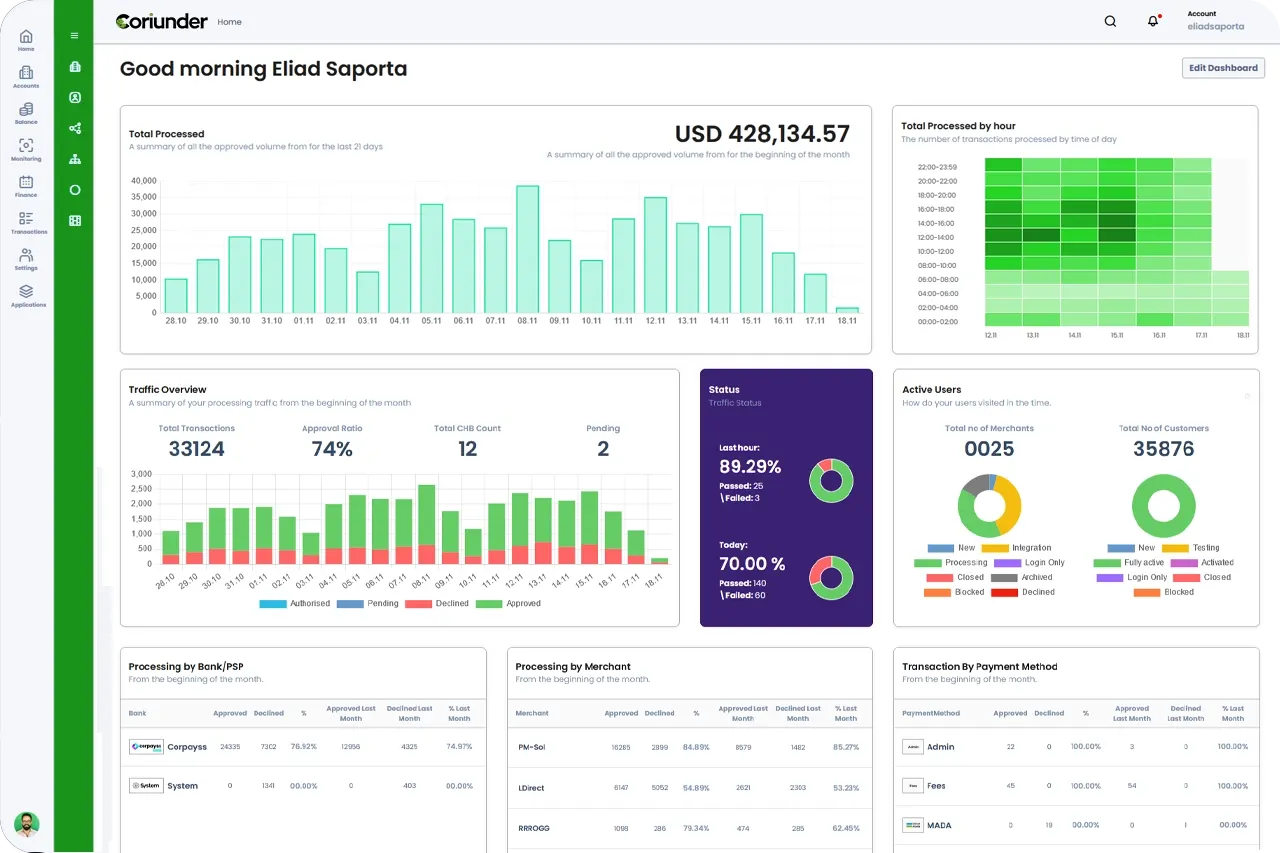Select the Corpayss row in Bank/PSP table

coord(303,747)
